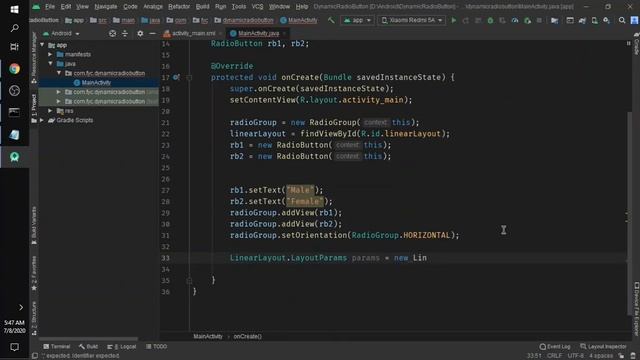Open the Build Variants side panel

(x=34, y=225)
